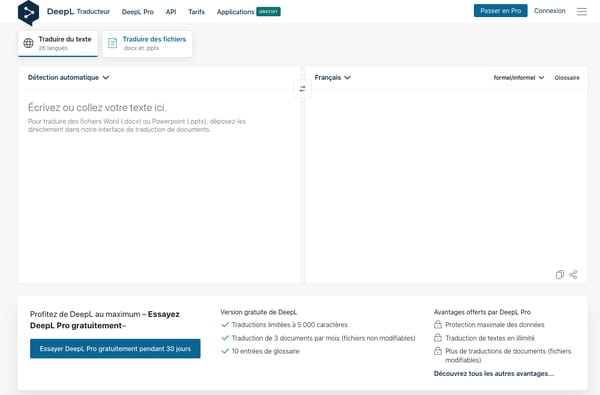Click 'Protection maximale des données' text

494,325
